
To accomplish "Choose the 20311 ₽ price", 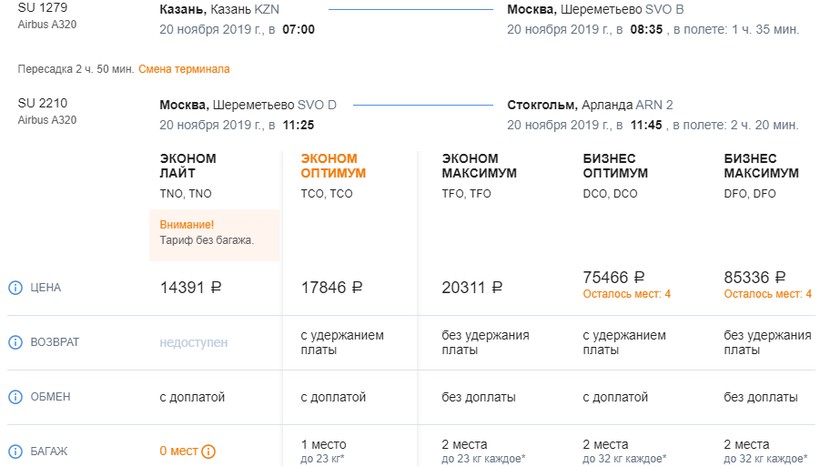I will (x=472, y=288).
